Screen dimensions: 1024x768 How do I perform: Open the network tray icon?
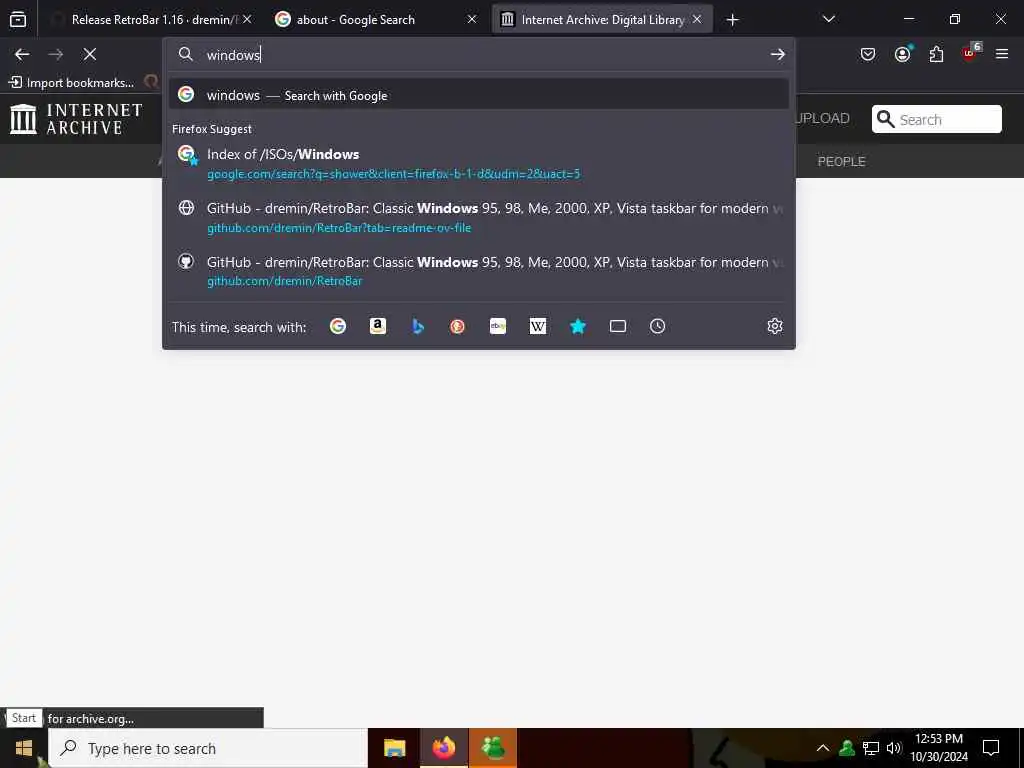tap(871, 748)
